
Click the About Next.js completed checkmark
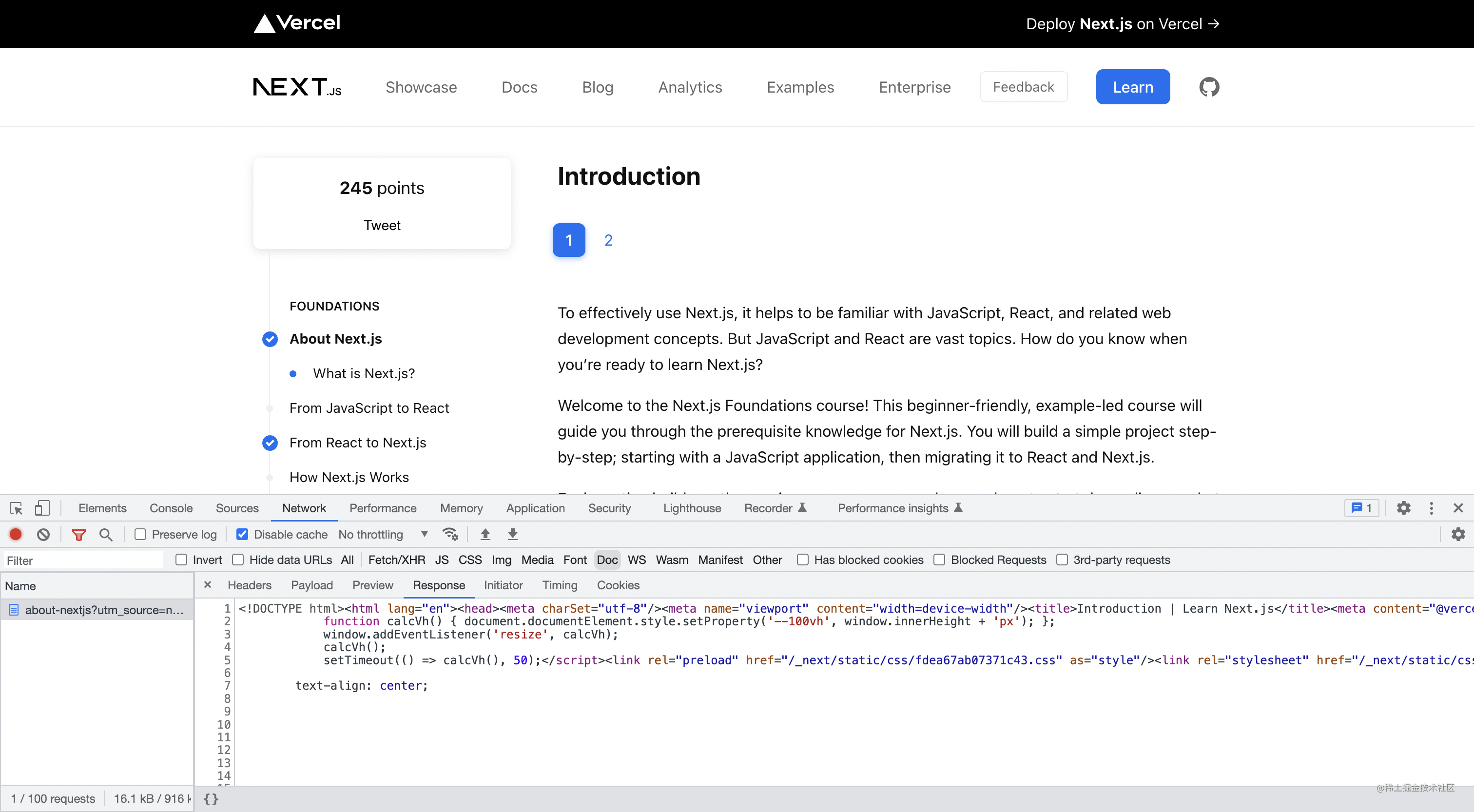270,339
